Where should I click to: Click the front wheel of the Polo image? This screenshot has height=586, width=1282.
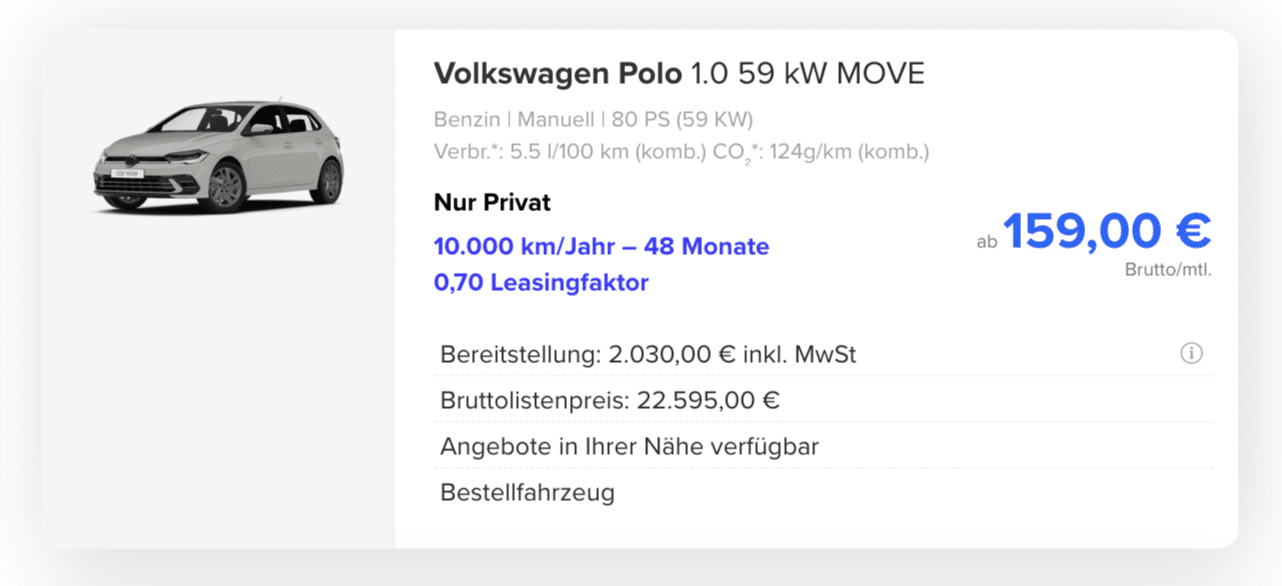[x=226, y=187]
